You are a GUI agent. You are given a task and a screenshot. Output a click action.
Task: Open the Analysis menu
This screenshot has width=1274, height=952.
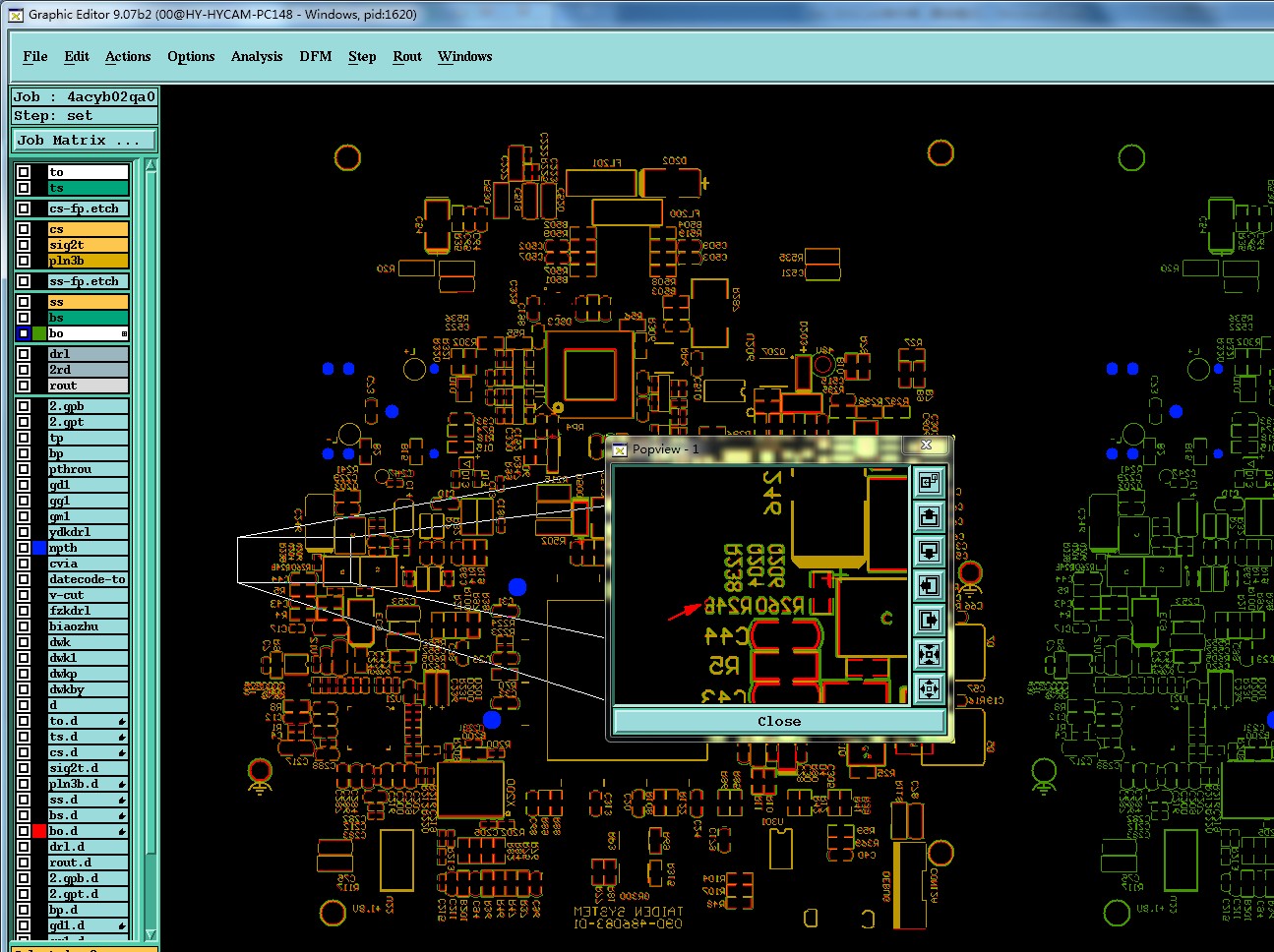257,57
